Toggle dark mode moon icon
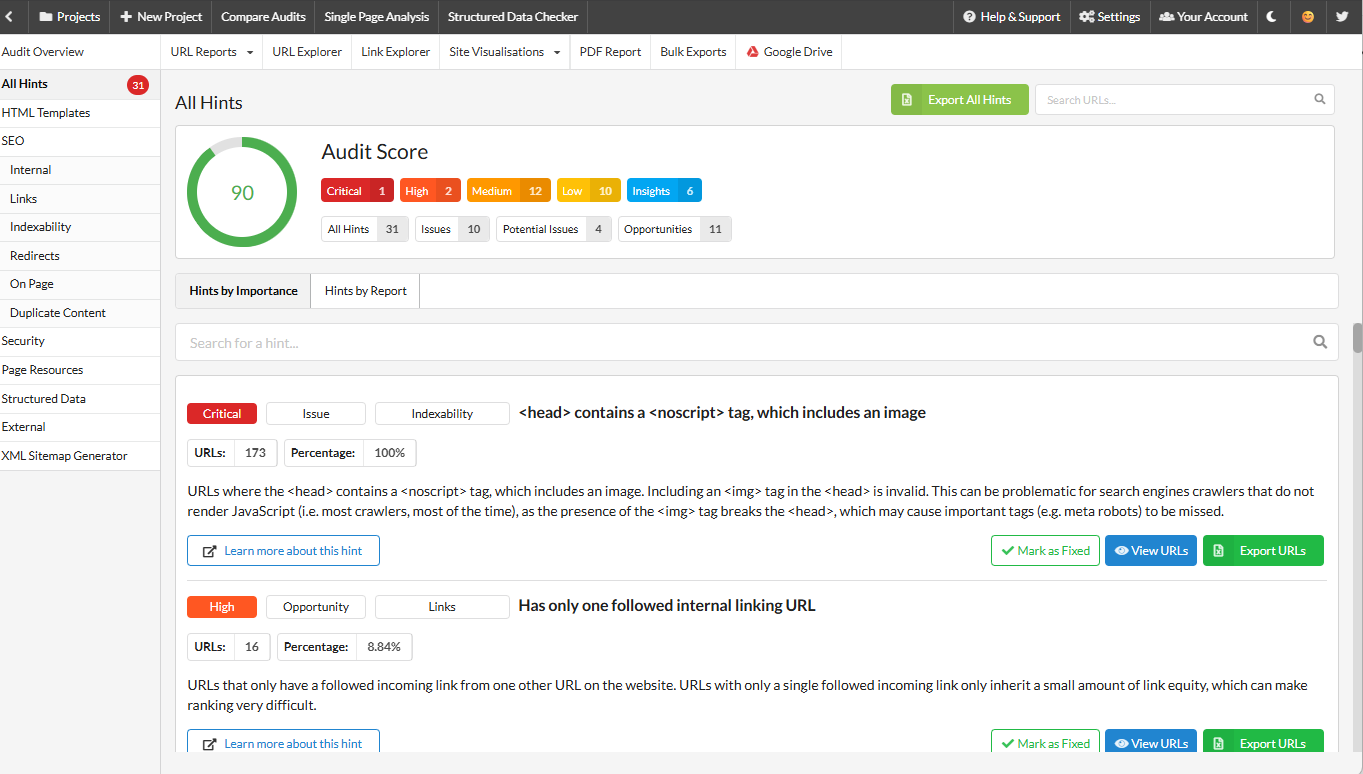 1272,17
